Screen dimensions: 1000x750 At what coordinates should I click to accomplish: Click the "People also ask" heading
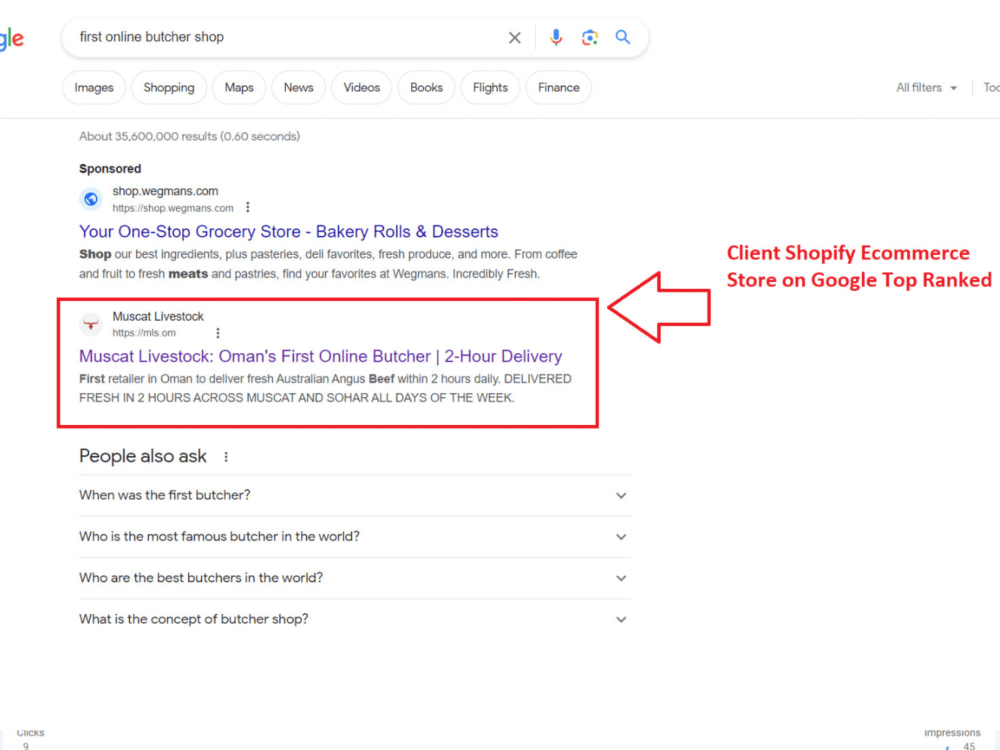click(143, 456)
